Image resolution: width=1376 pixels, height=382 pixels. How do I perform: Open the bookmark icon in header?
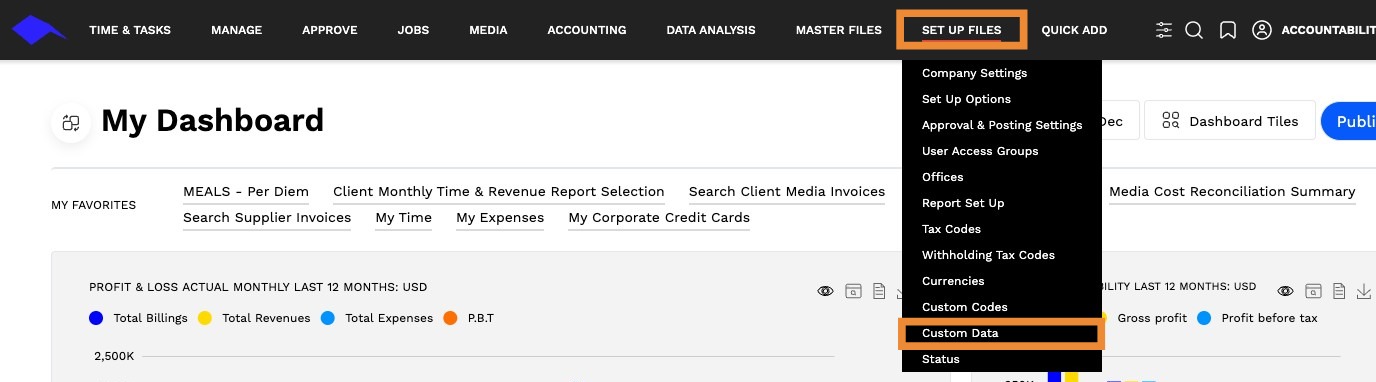click(1228, 30)
